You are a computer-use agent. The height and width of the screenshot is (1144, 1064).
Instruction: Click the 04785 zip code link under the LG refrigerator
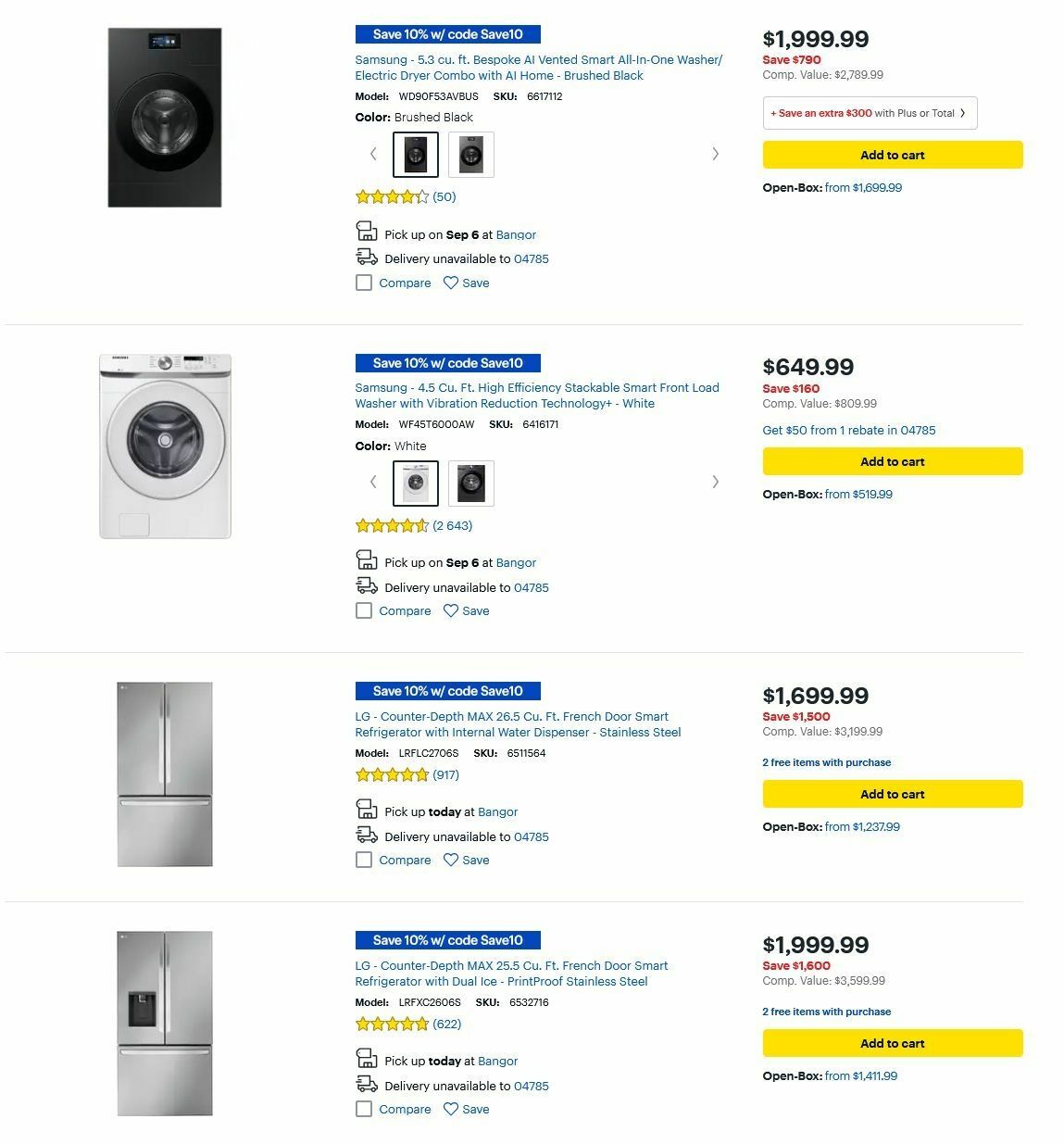(x=532, y=836)
